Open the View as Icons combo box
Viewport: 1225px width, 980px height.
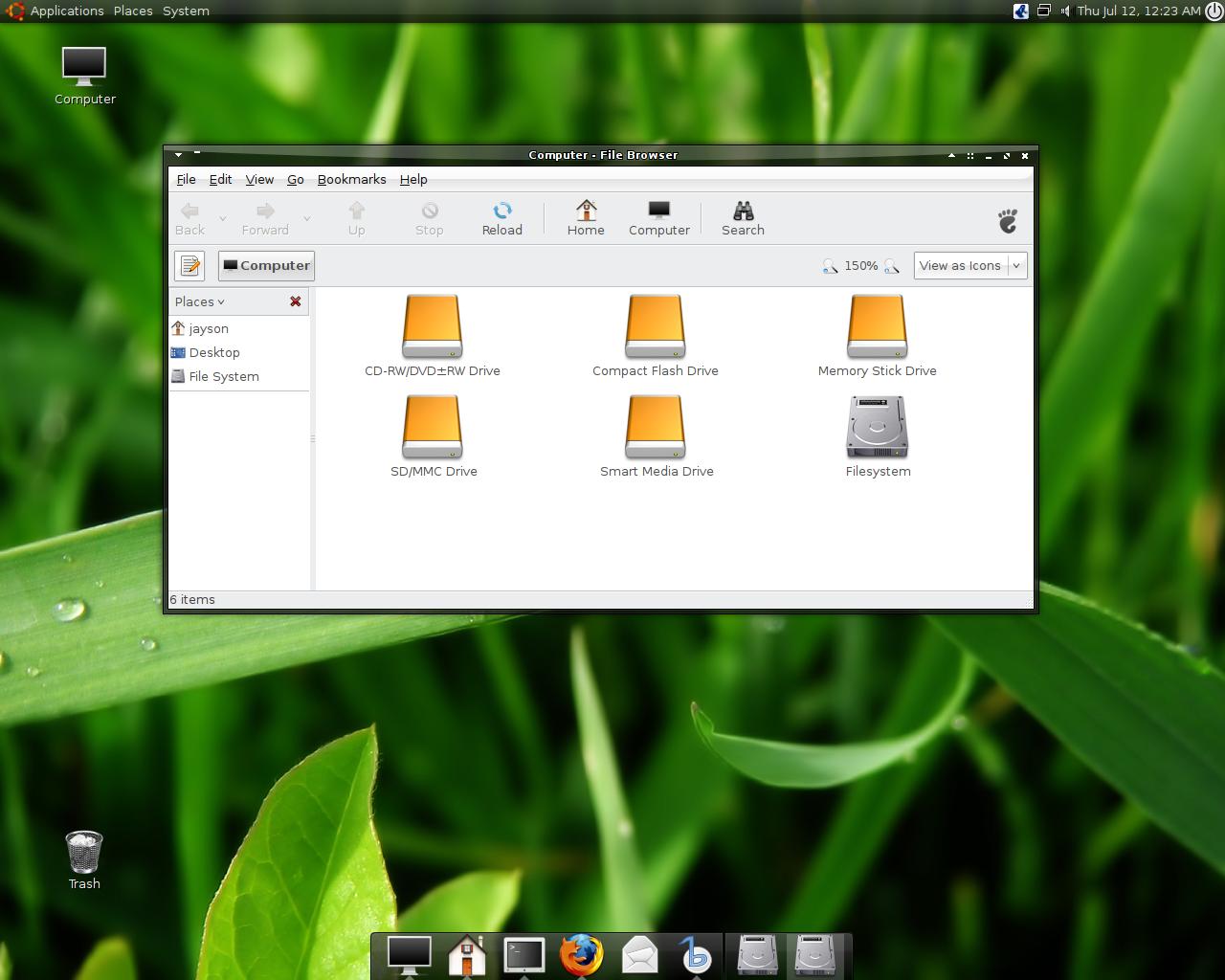coord(970,266)
